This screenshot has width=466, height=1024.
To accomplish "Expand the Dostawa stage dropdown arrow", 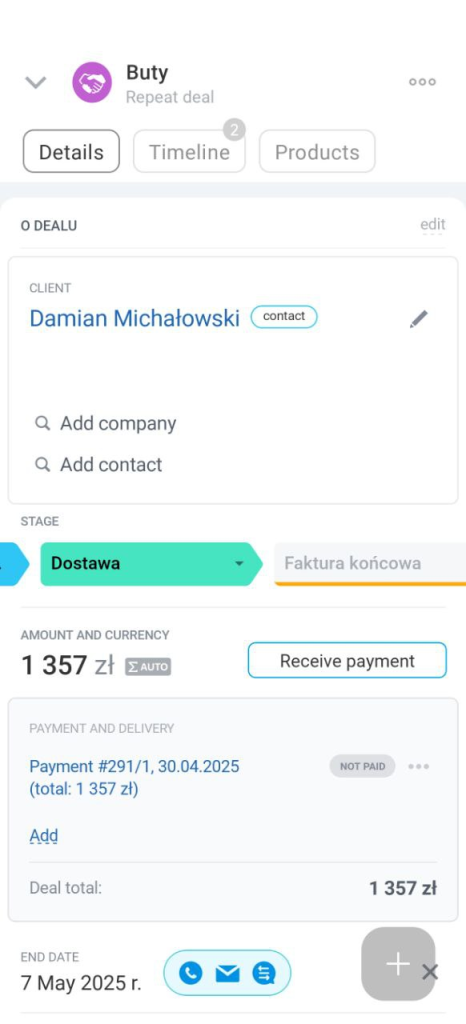I will [x=240, y=564].
